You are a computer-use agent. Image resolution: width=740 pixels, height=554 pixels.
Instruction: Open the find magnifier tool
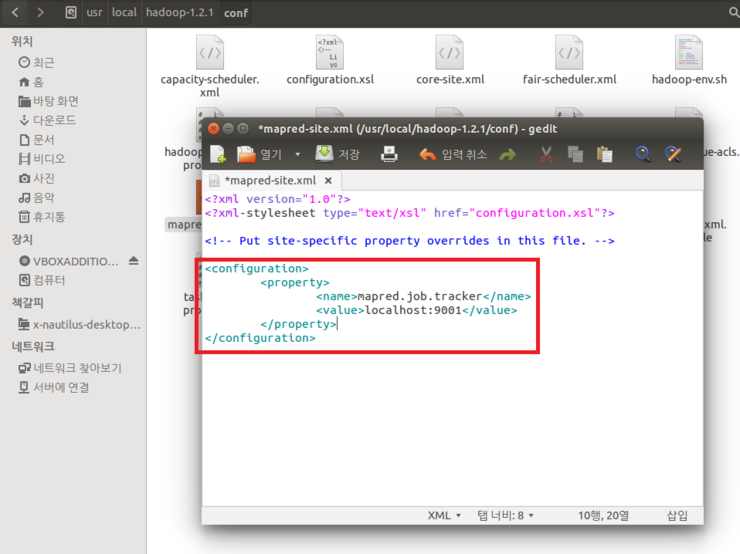click(x=643, y=154)
